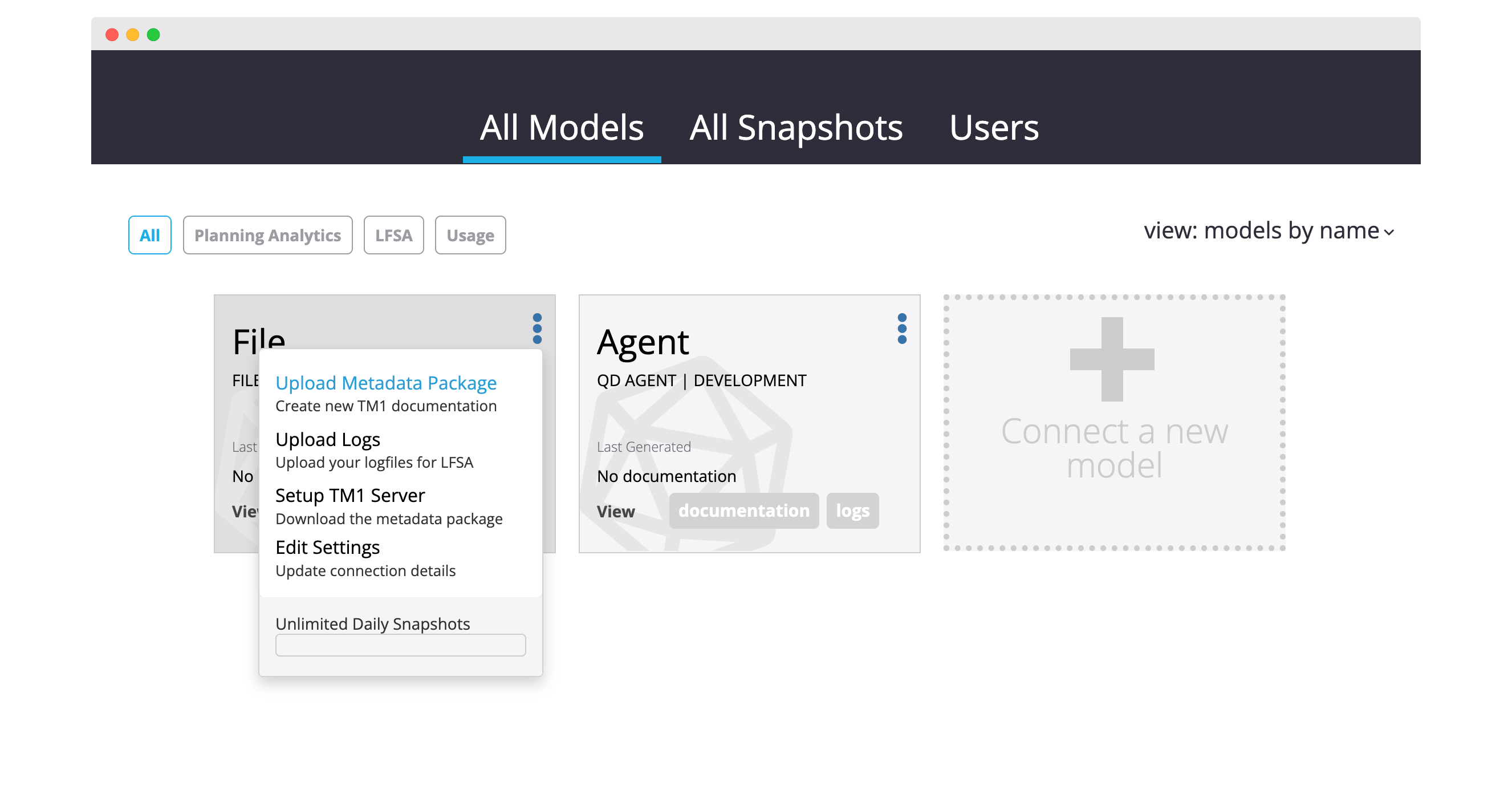Select the All filter

[x=150, y=235]
